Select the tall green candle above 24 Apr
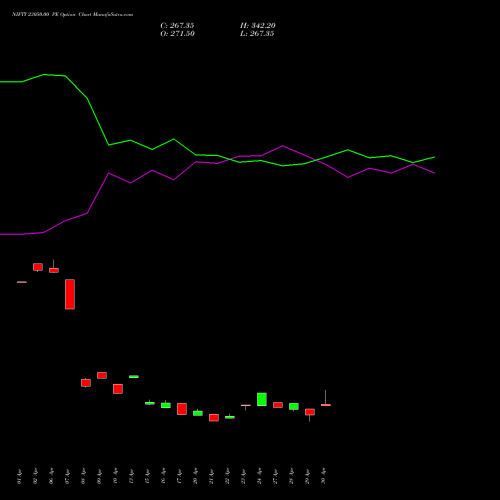The width and height of the screenshot is (500, 500). click(262, 399)
